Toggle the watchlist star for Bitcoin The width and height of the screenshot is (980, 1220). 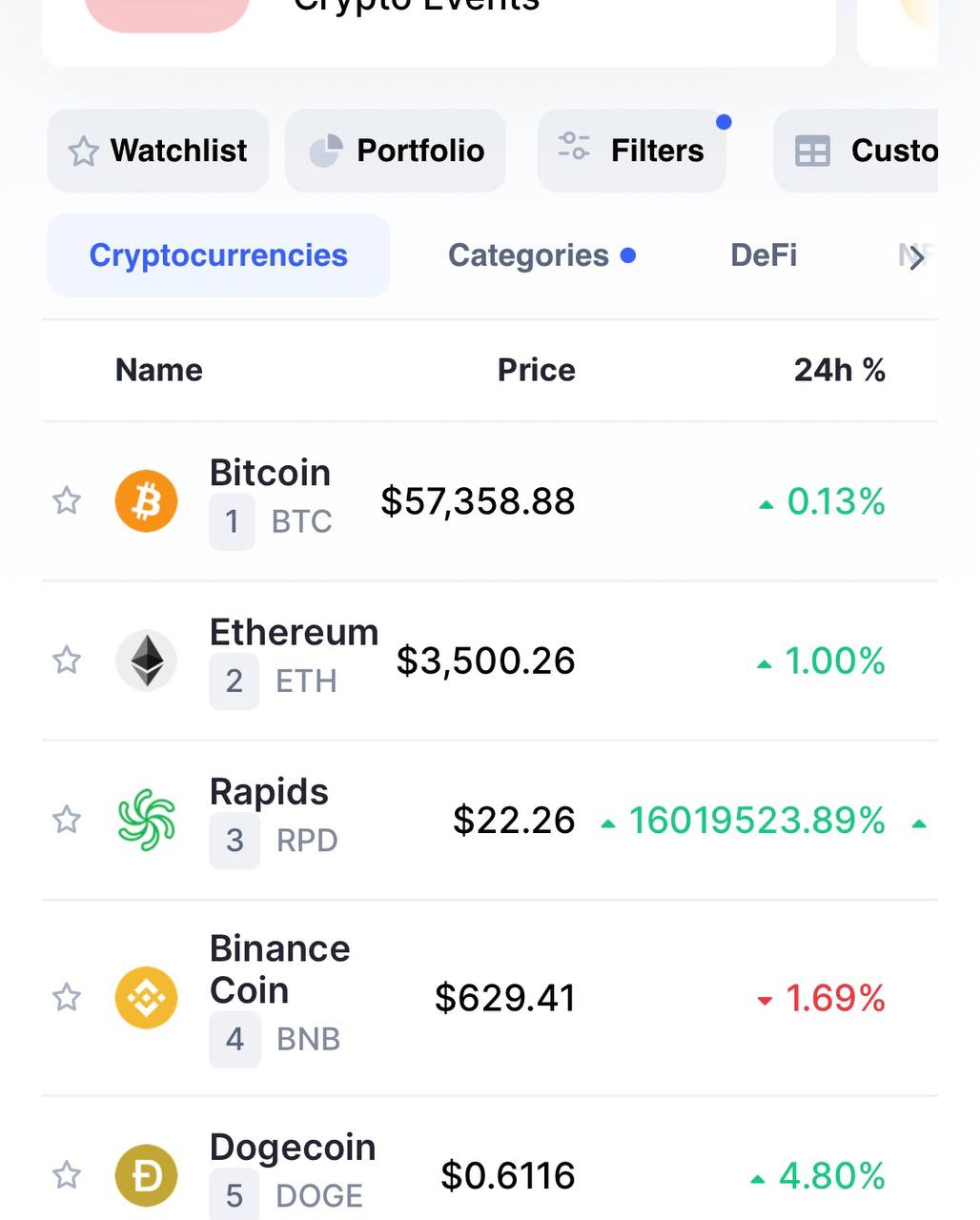[x=66, y=500]
